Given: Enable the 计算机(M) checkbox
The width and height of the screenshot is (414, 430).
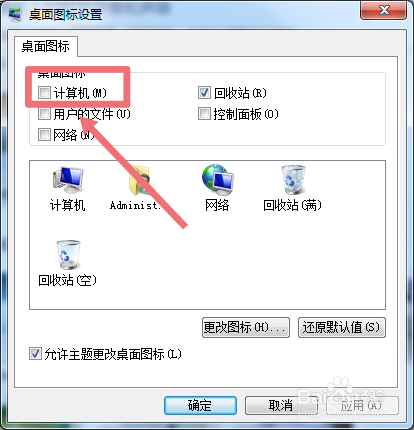Looking at the screenshot, I should pos(44,93).
